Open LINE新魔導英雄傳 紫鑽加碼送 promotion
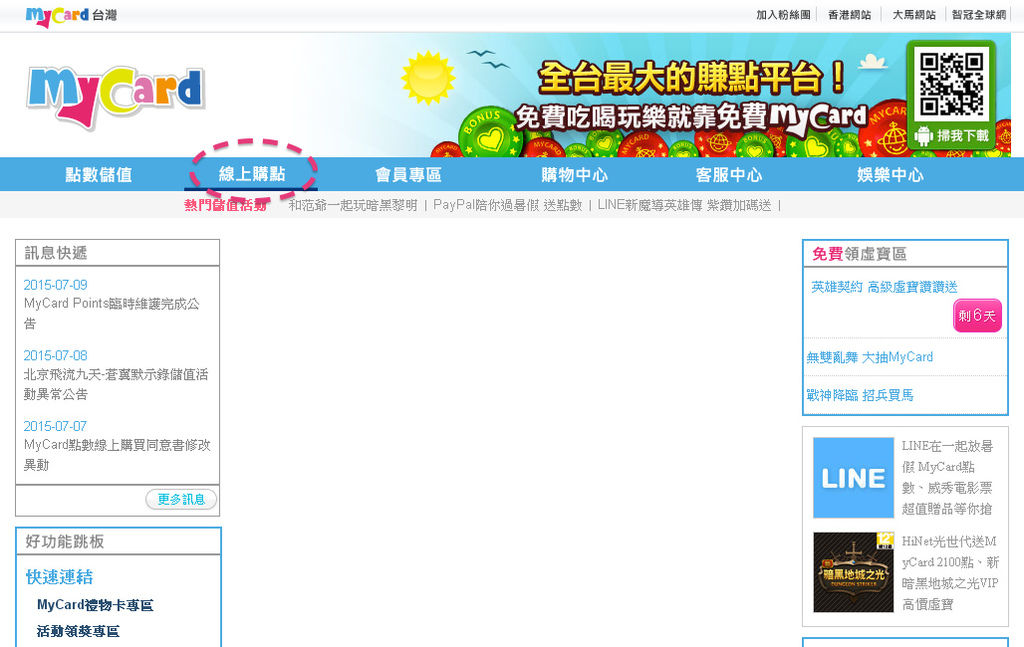This screenshot has height=647, width=1024. (x=684, y=205)
